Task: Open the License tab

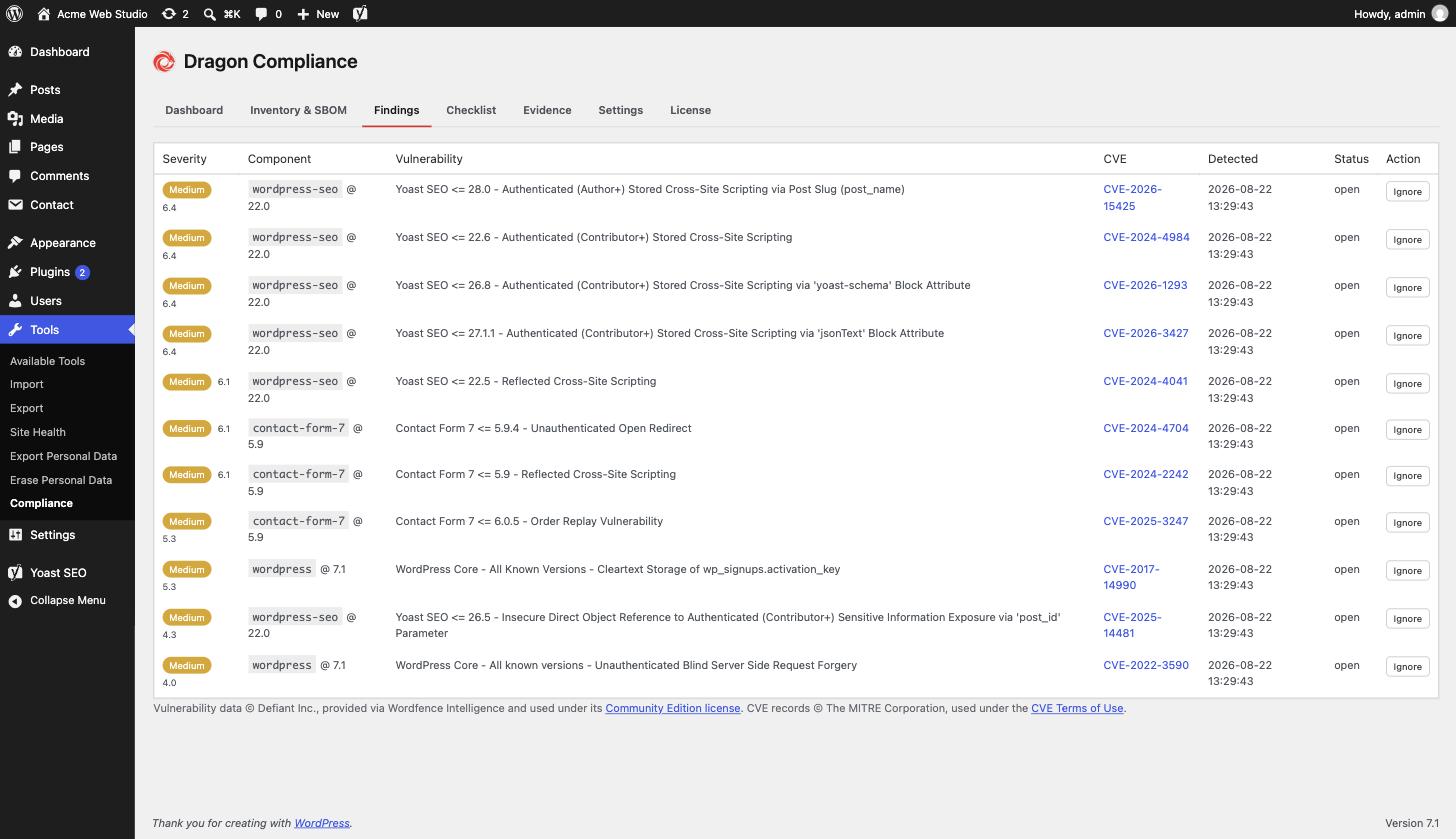Action: (690, 110)
